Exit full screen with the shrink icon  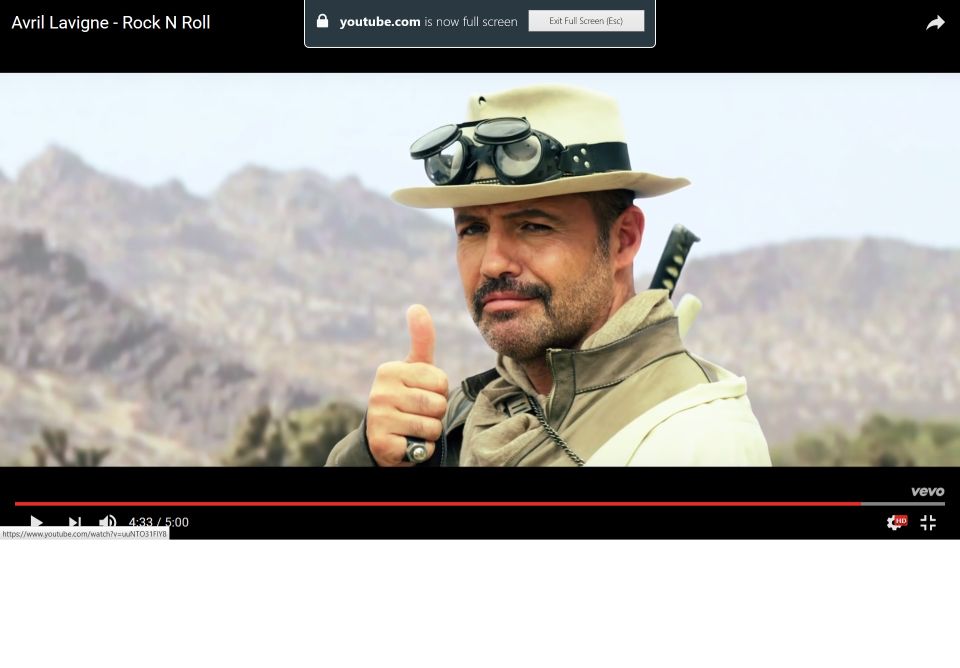coord(928,522)
